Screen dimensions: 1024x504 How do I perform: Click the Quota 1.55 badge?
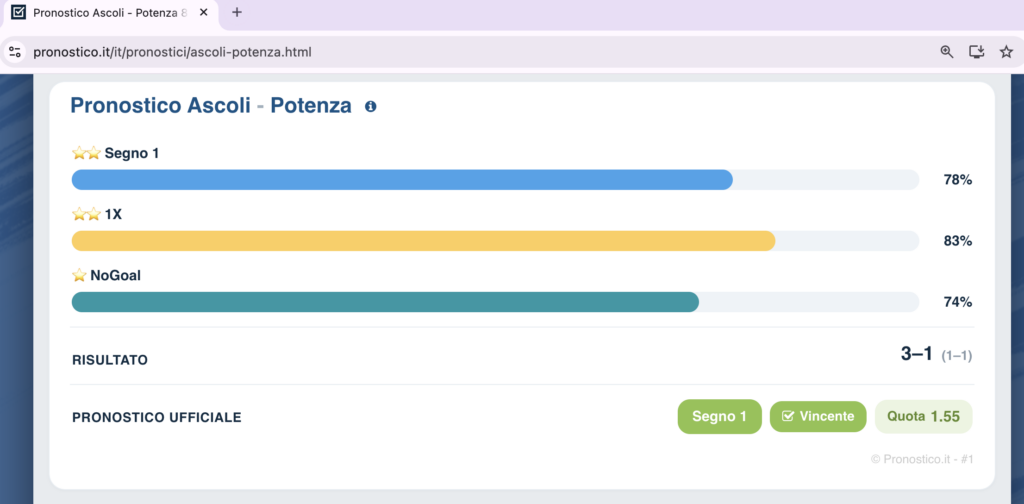(923, 417)
